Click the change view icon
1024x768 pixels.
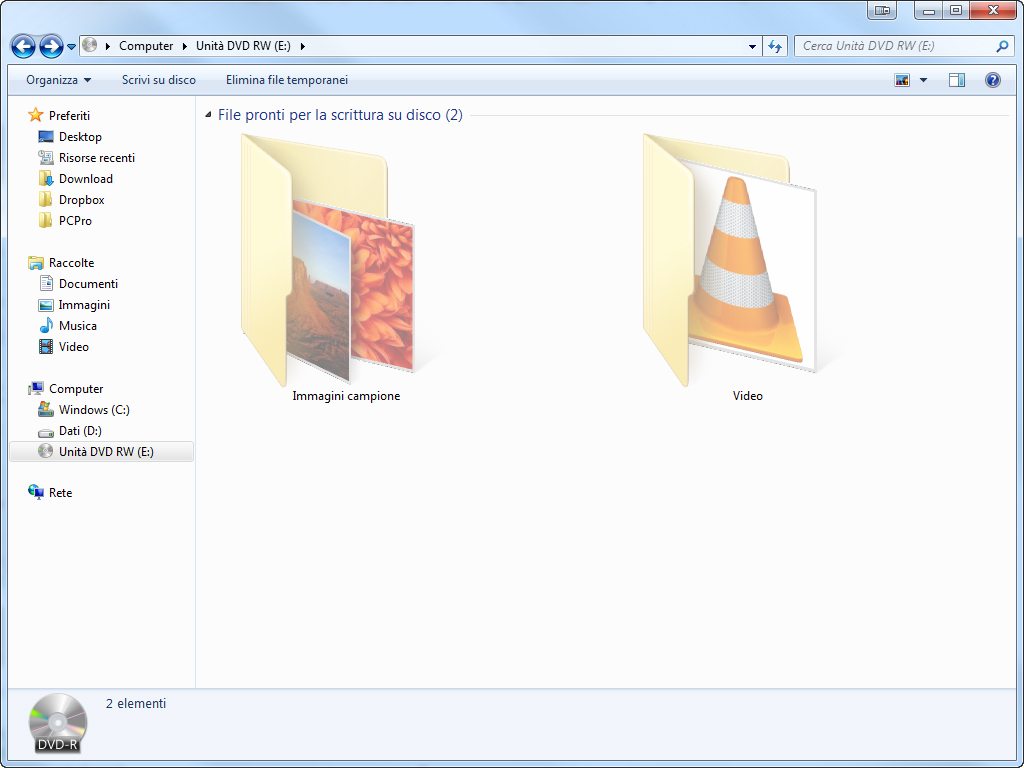[x=902, y=80]
